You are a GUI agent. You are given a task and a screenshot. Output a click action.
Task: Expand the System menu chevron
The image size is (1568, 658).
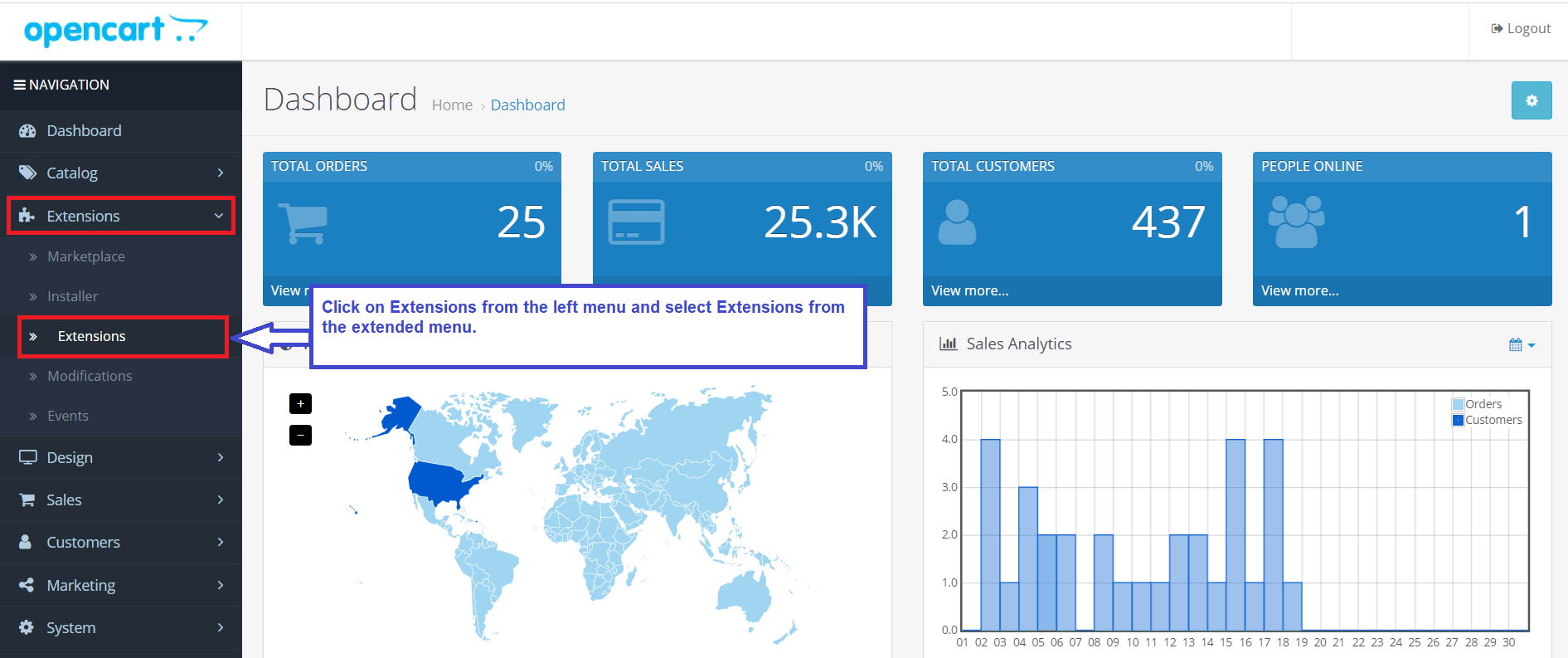point(221,627)
